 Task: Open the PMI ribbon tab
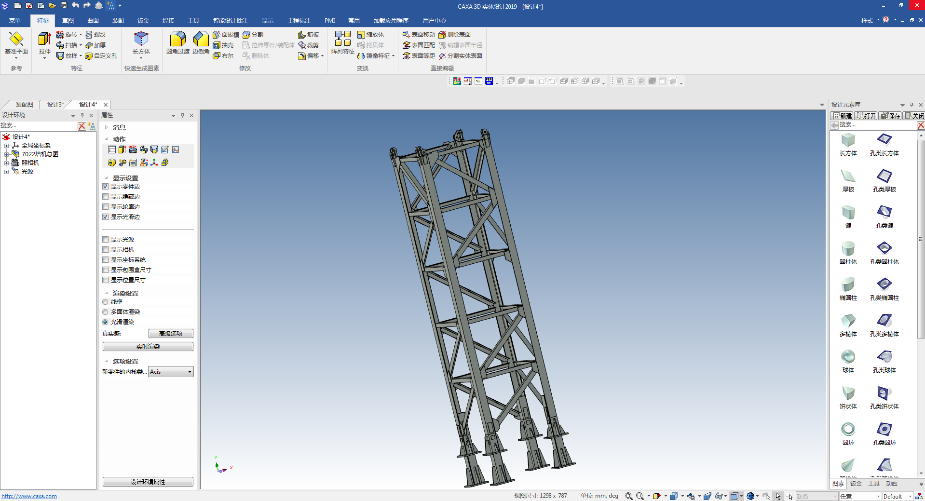point(329,20)
